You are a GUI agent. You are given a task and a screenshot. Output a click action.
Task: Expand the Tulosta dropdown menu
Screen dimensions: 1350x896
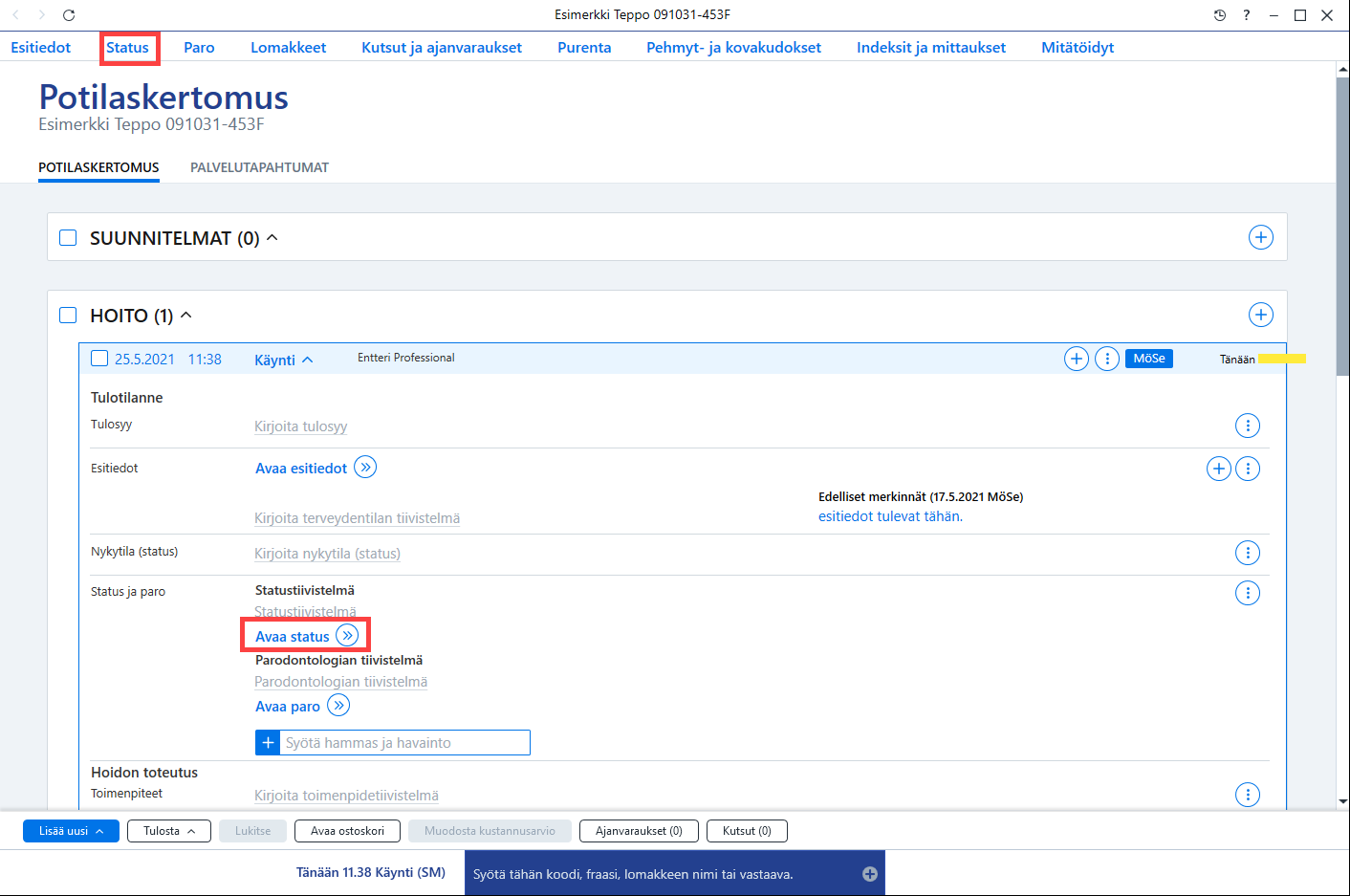point(169,831)
